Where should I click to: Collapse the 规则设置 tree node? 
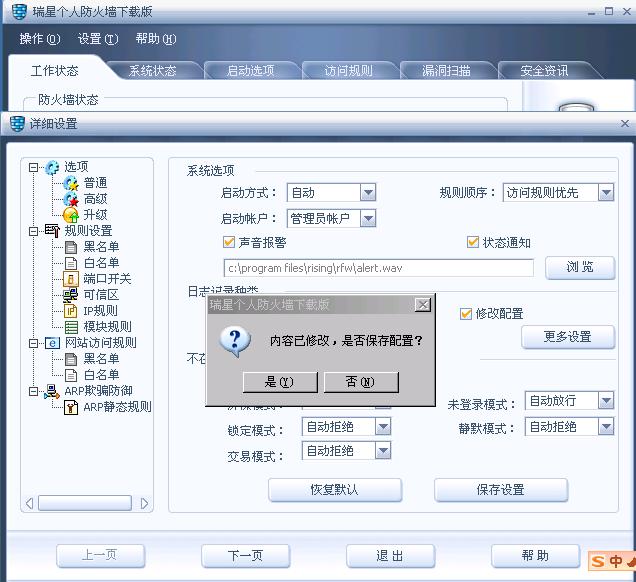(x=34, y=231)
